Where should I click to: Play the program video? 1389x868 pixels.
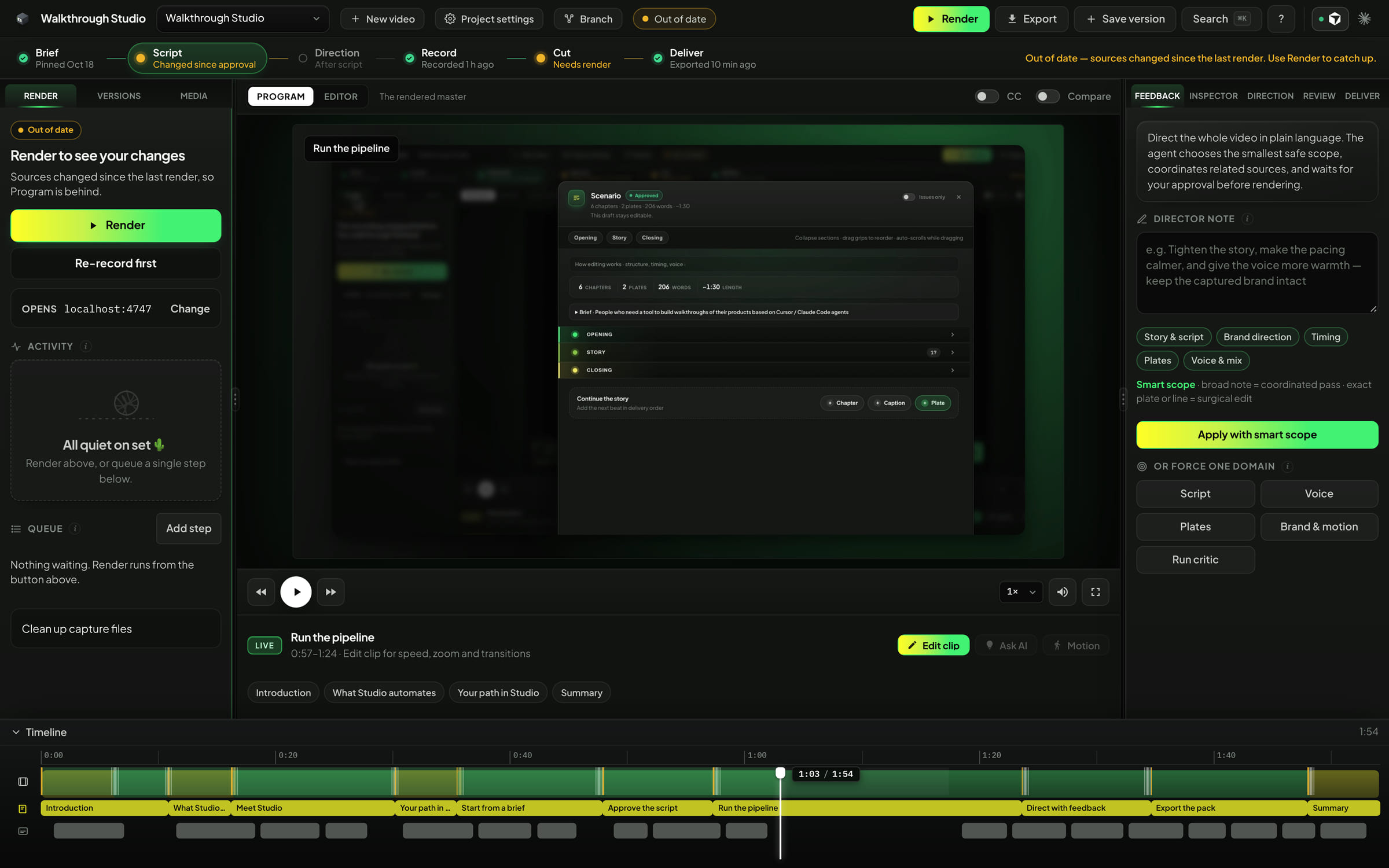(296, 591)
